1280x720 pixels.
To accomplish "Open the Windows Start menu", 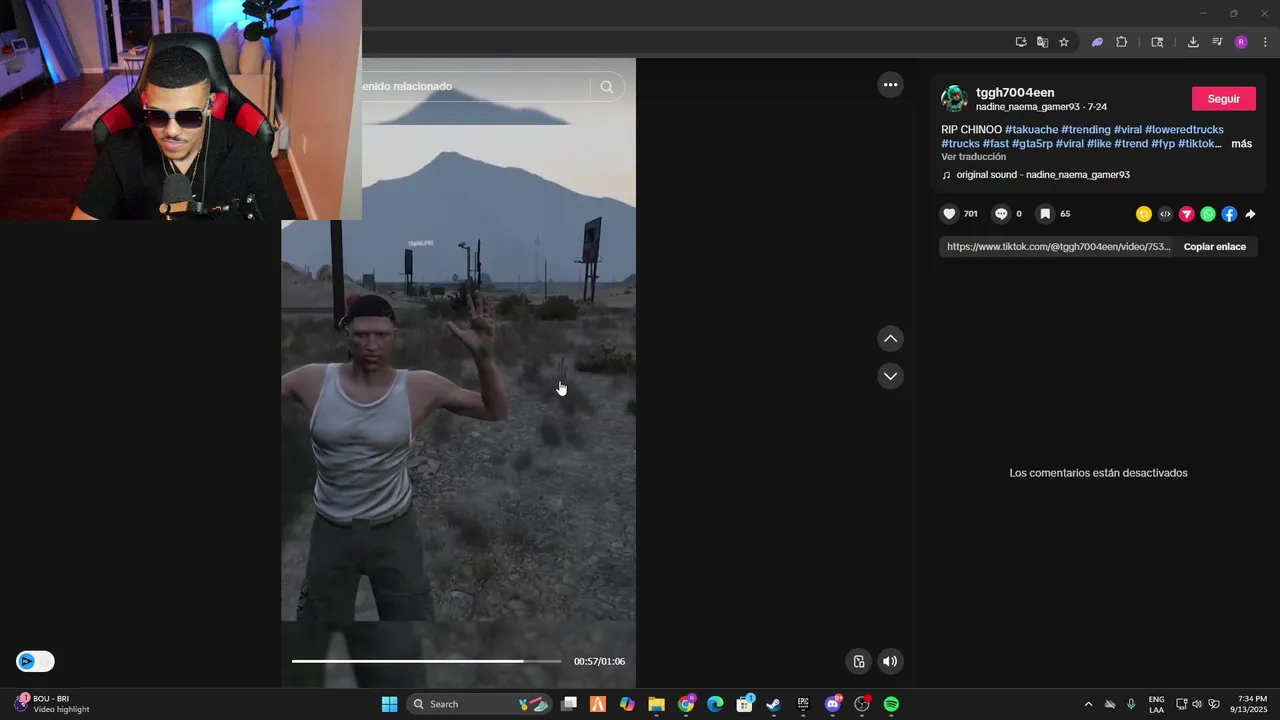I will 390,704.
